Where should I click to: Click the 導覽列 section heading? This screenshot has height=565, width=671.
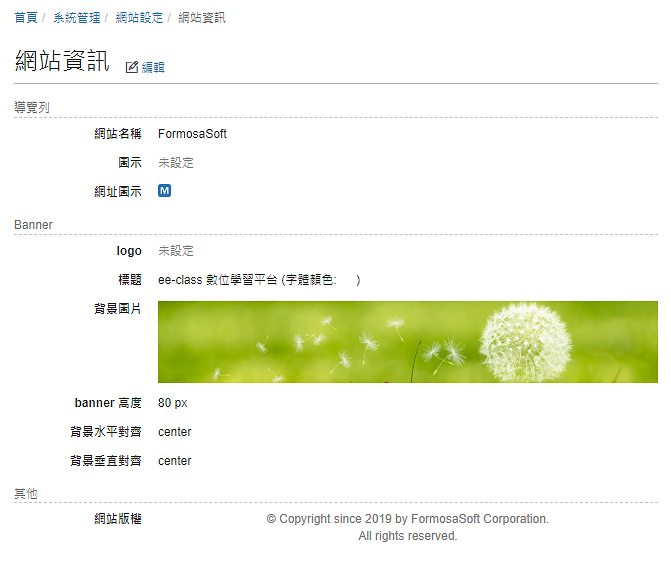tap(32, 107)
